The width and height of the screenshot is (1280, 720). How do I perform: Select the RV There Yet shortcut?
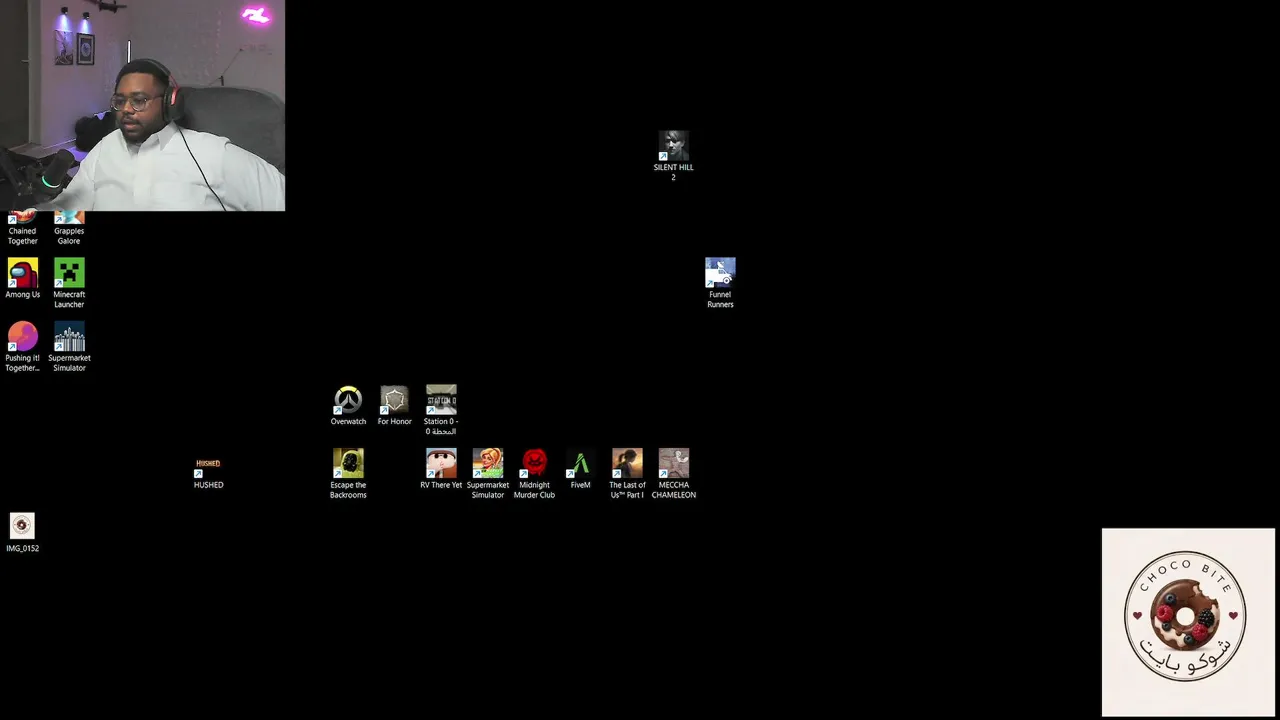[x=441, y=468]
